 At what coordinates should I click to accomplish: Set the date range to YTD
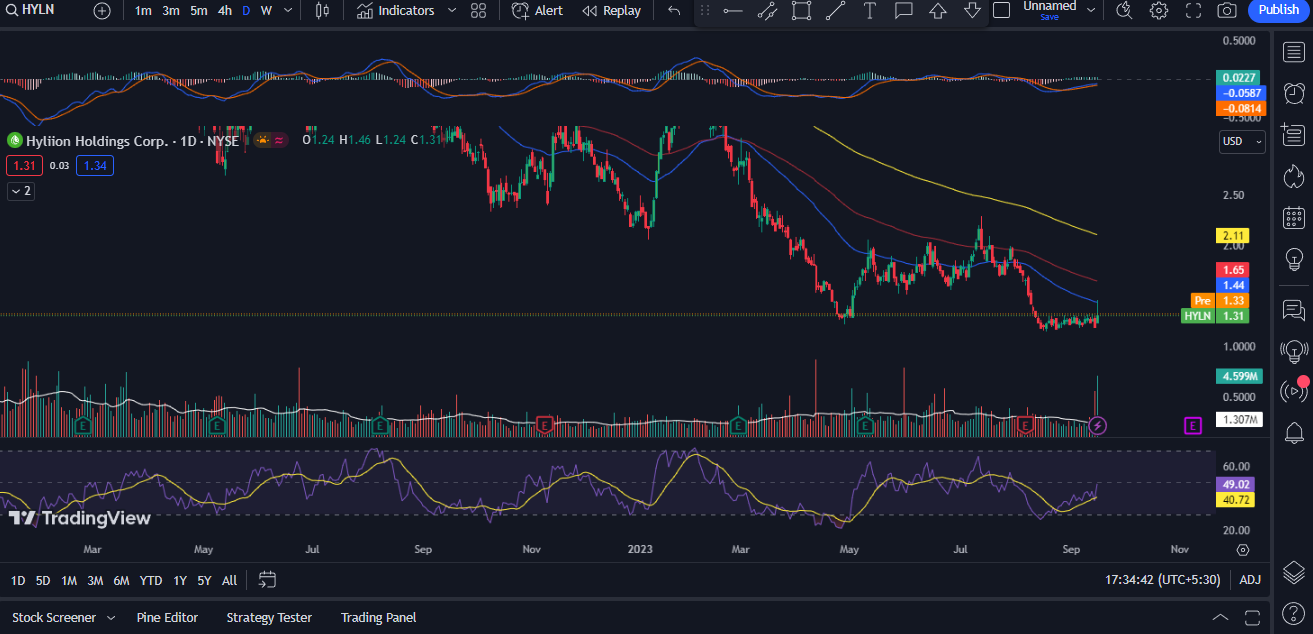[x=151, y=580]
